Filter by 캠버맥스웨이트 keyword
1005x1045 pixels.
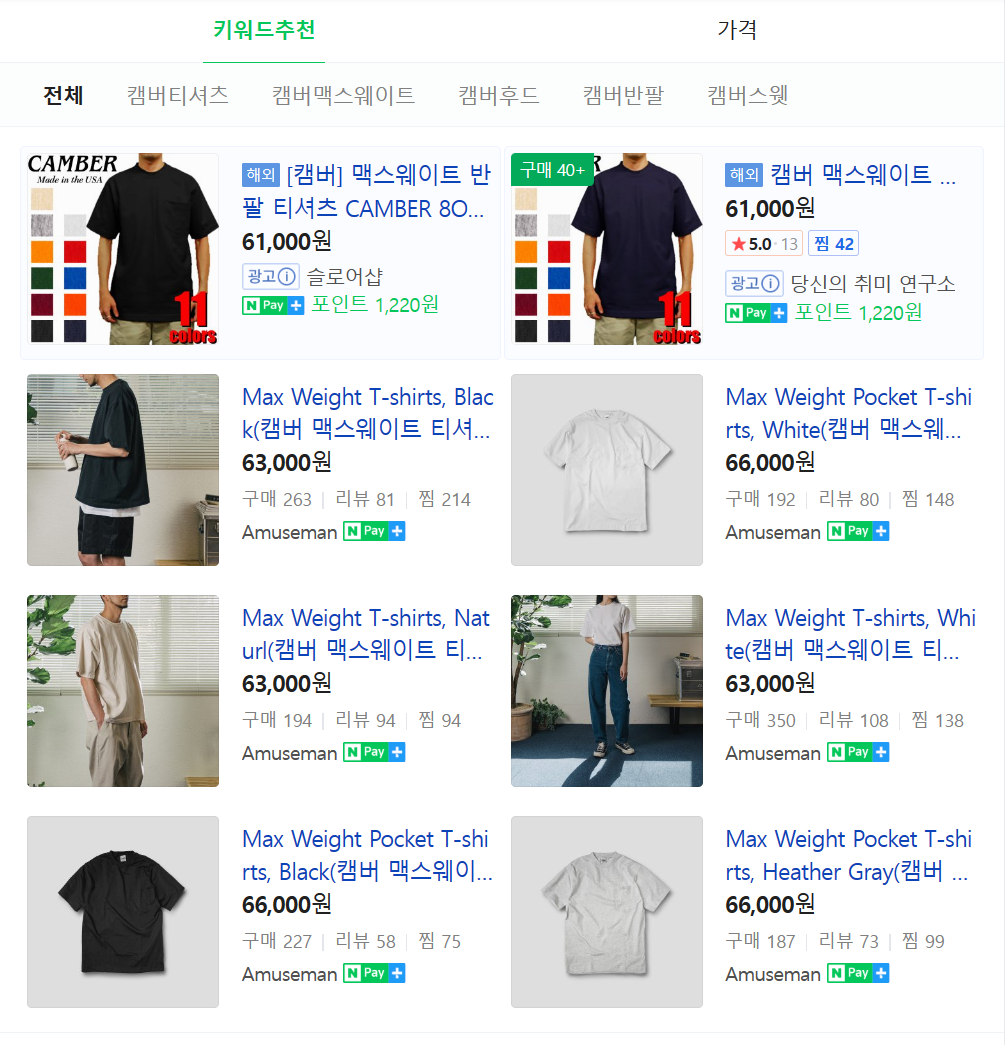(x=343, y=95)
